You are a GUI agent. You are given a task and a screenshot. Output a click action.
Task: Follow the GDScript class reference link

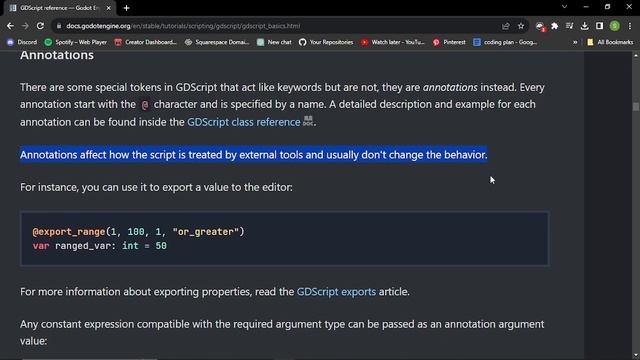(x=244, y=122)
